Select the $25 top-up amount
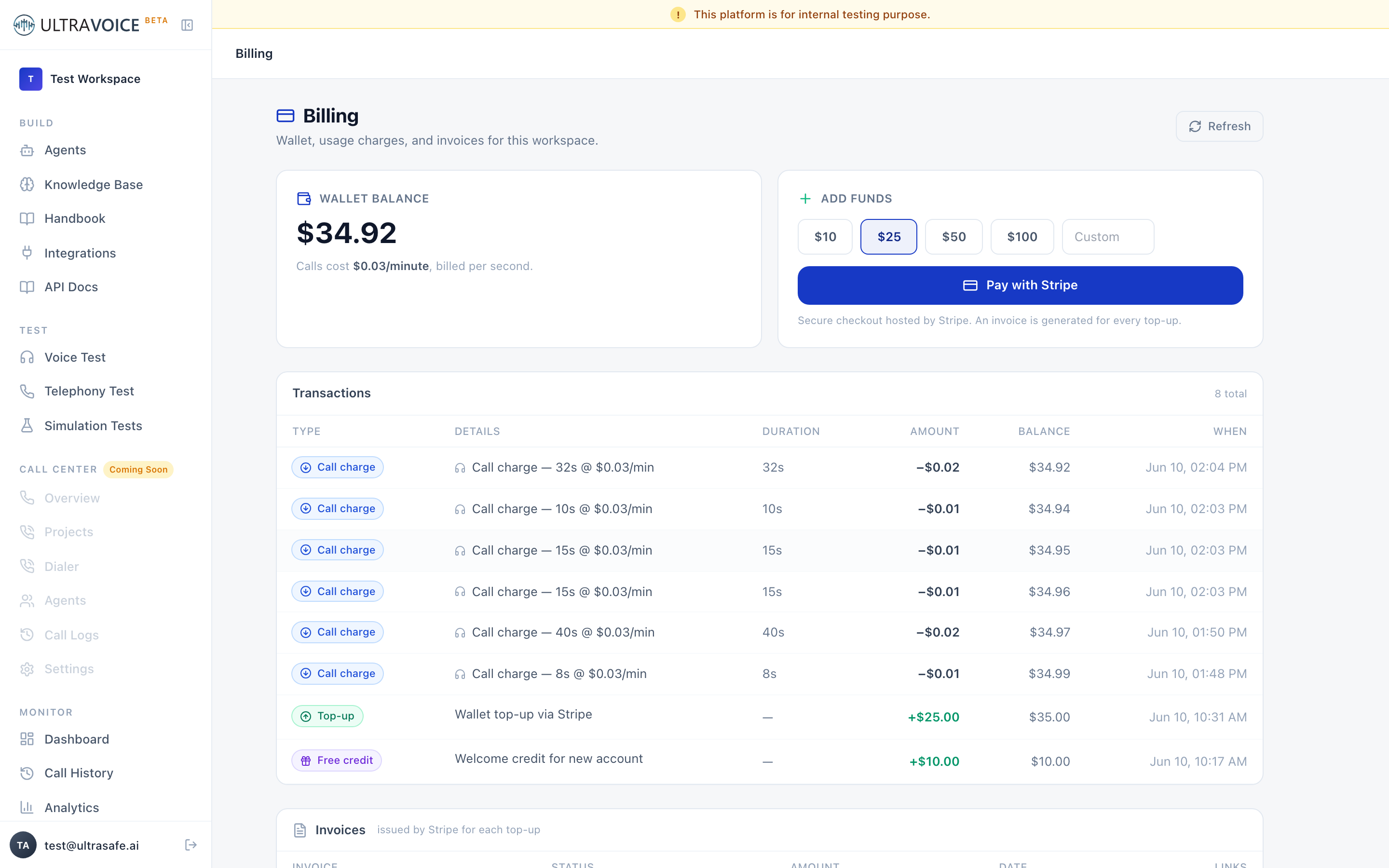The height and width of the screenshot is (868, 1389). click(x=888, y=236)
